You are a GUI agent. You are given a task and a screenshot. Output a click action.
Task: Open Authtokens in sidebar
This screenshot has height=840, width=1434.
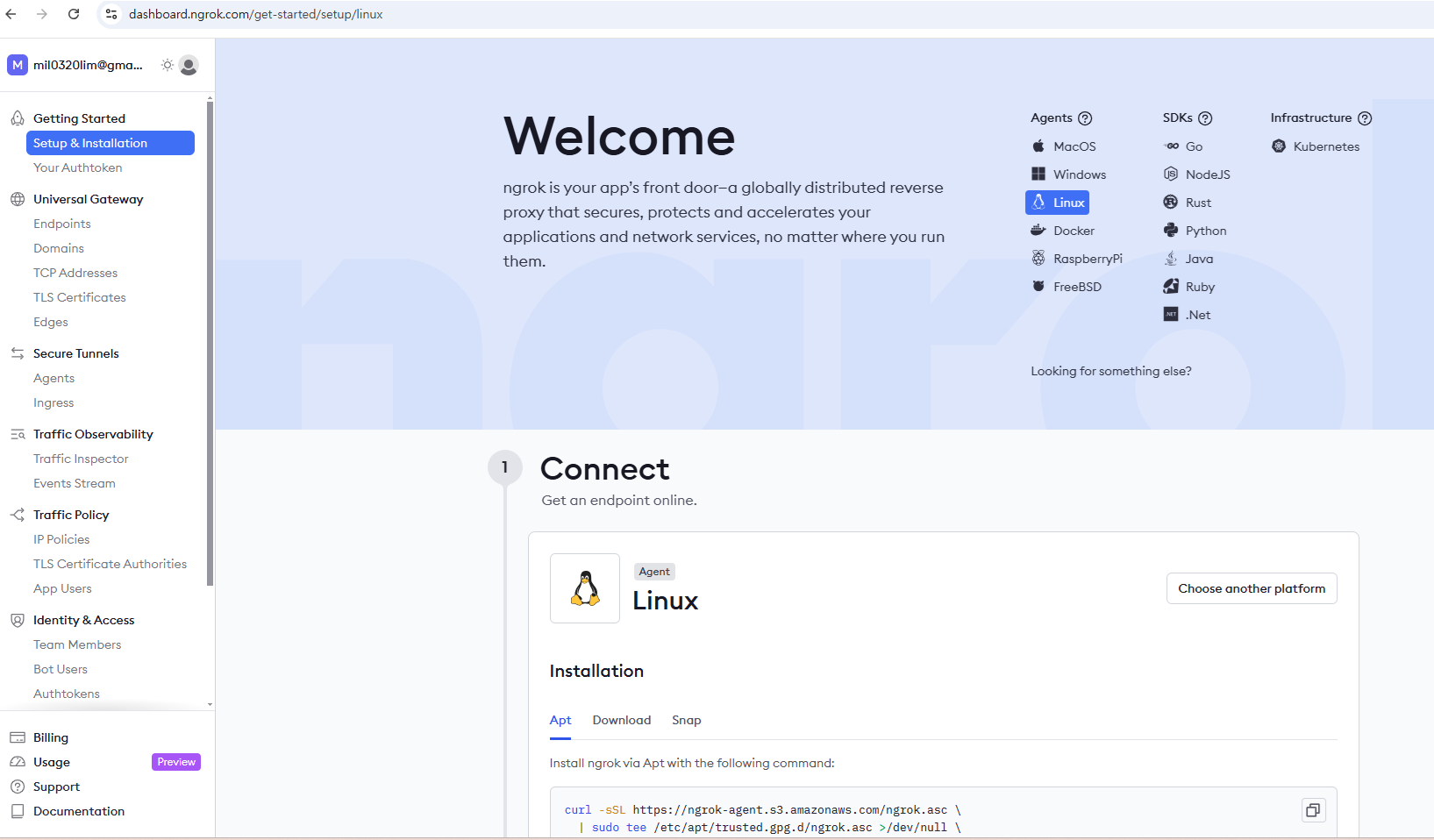coord(67,694)
